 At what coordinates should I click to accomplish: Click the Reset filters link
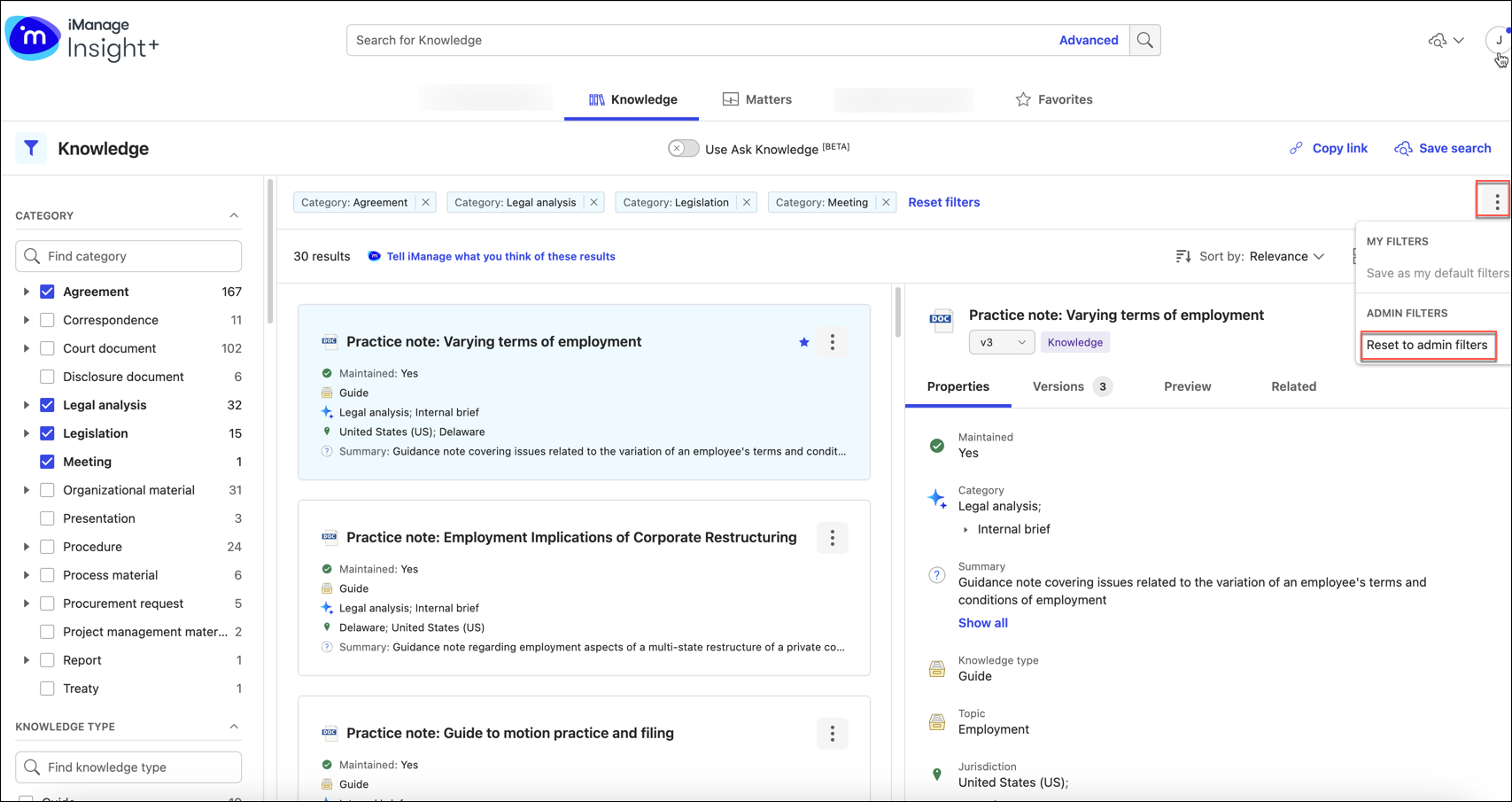tap(943, 202)
